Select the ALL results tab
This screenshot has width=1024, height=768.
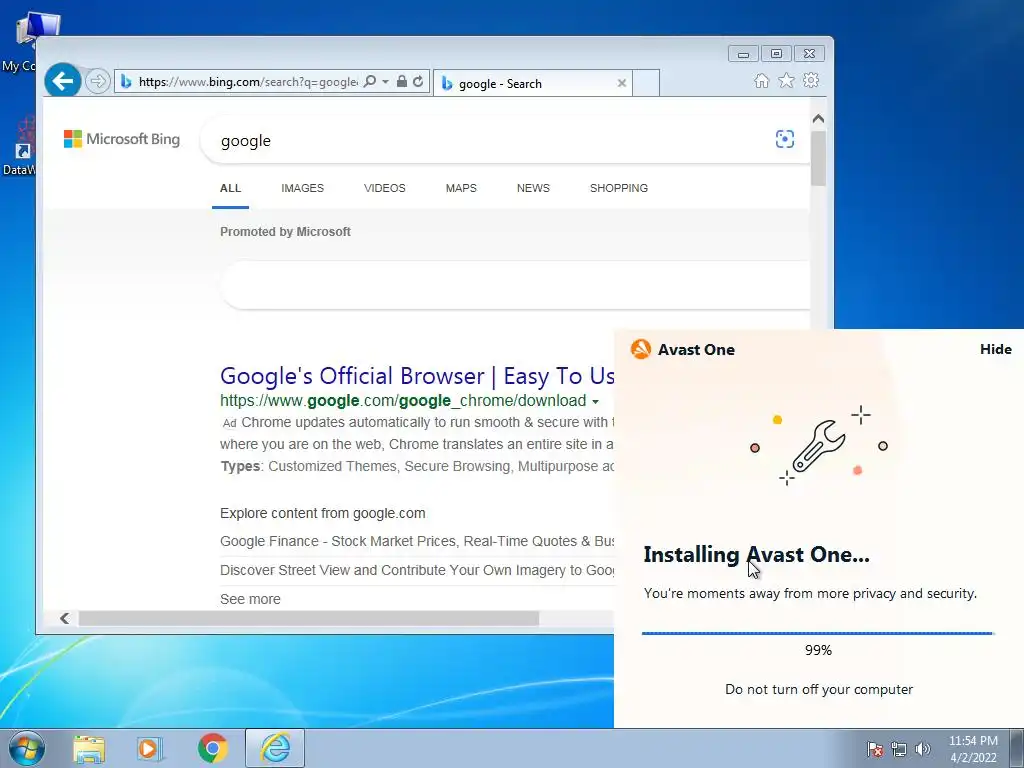231,188
